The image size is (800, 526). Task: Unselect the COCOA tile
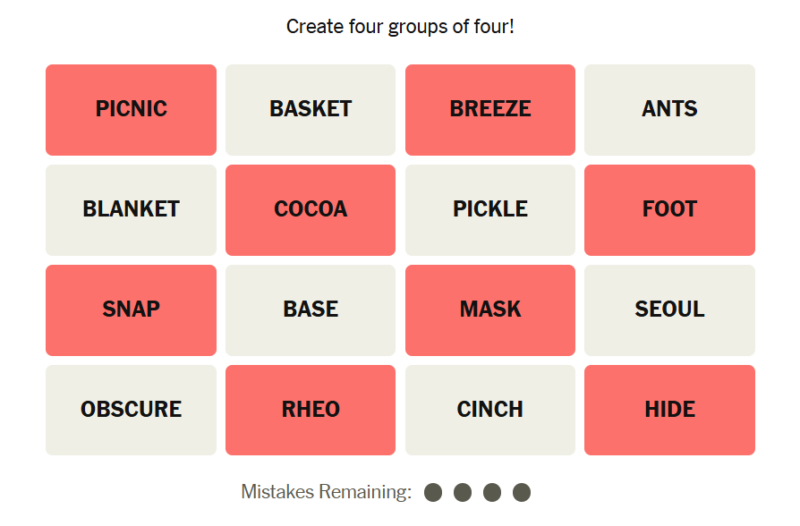tap(310, 210)
